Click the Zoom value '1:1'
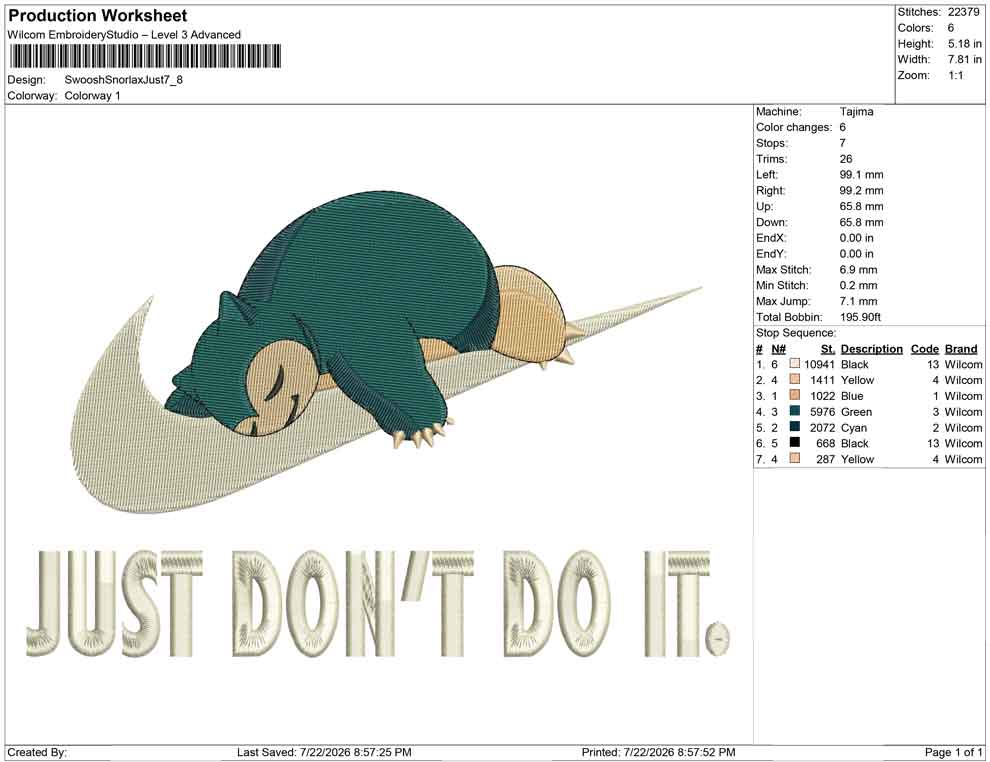 (x=956, y=75)
